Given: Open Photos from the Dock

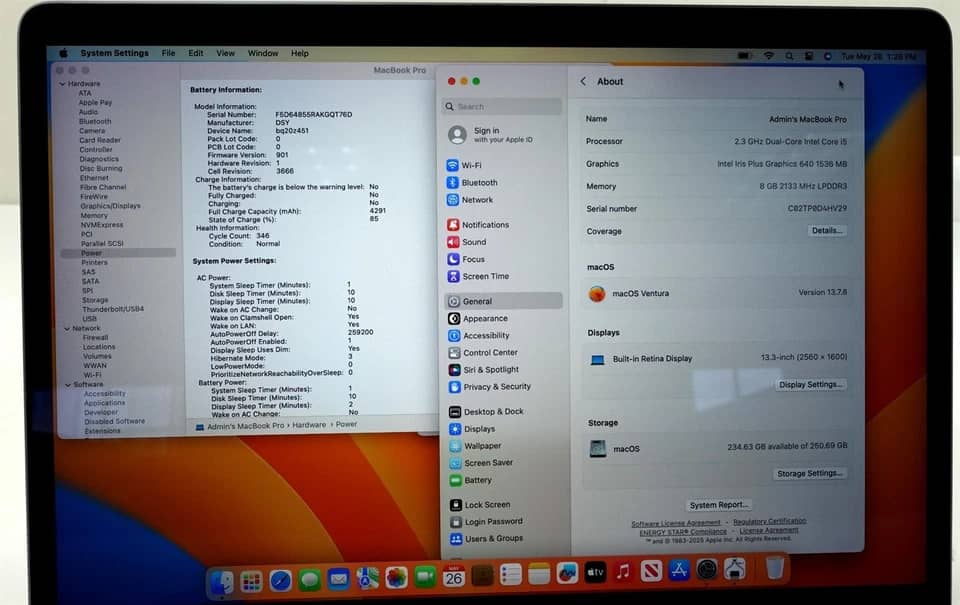Looking at the screenshot, I should click(x=396, y=577).
